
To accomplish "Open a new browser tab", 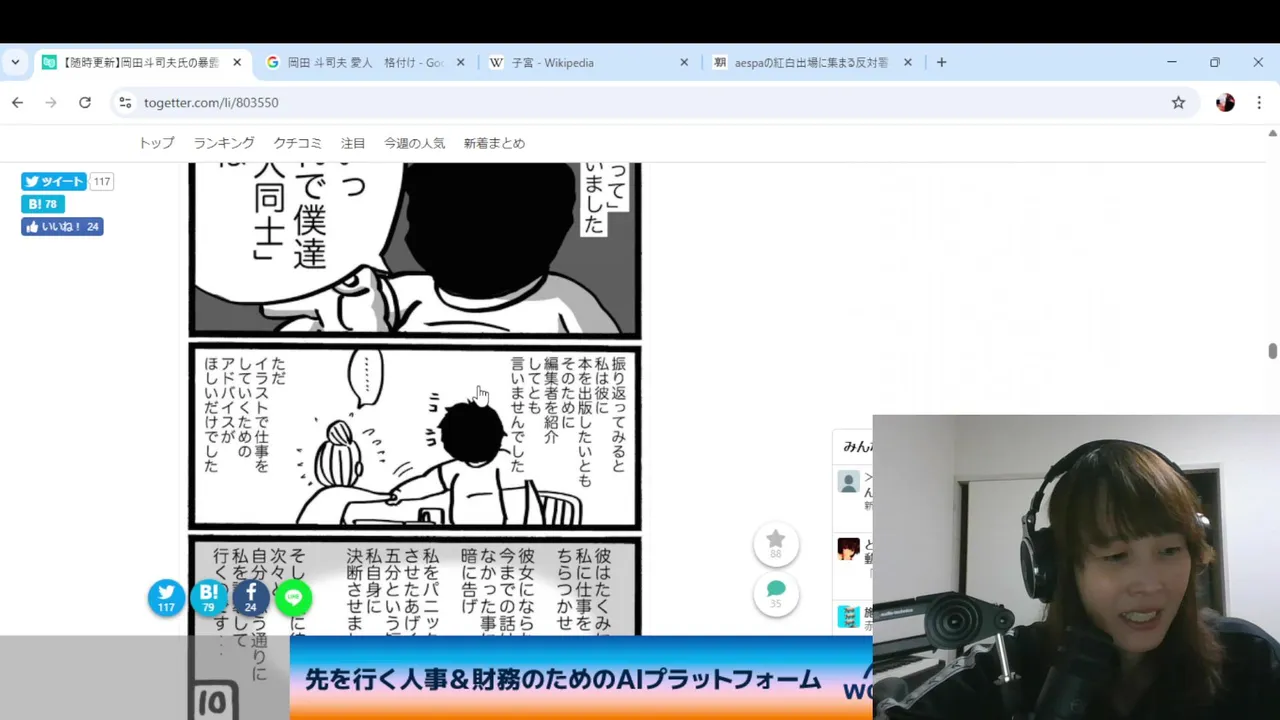I will tap(941, 62).
